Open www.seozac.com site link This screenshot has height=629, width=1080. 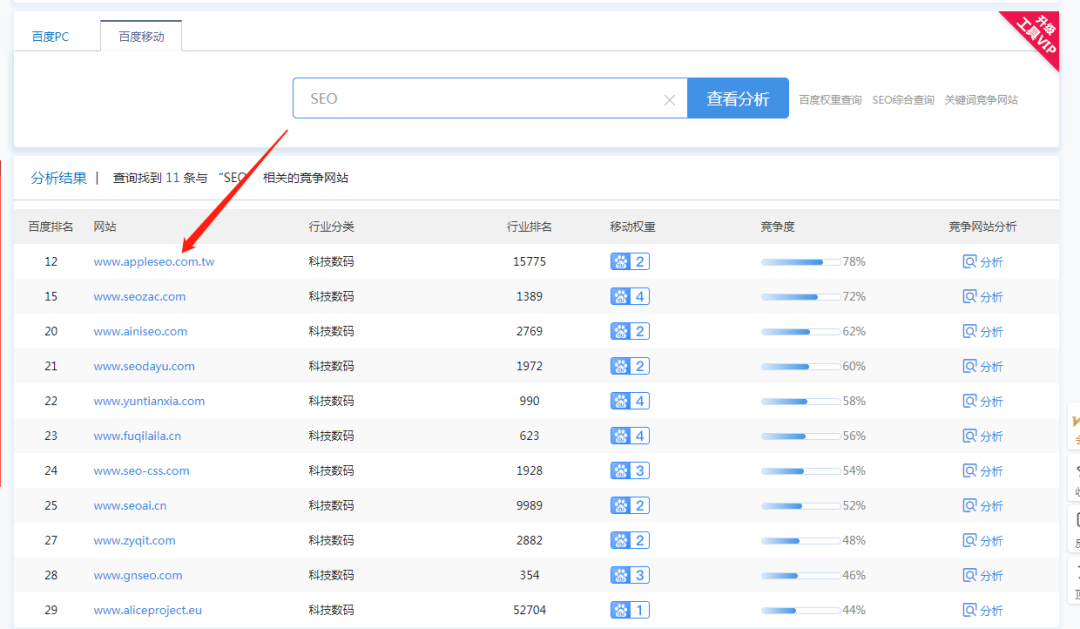click(139, 296)
